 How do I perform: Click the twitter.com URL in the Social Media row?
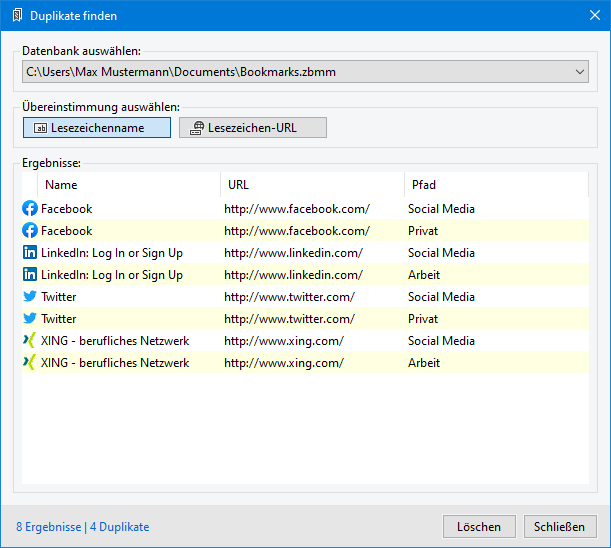point(290,297)
